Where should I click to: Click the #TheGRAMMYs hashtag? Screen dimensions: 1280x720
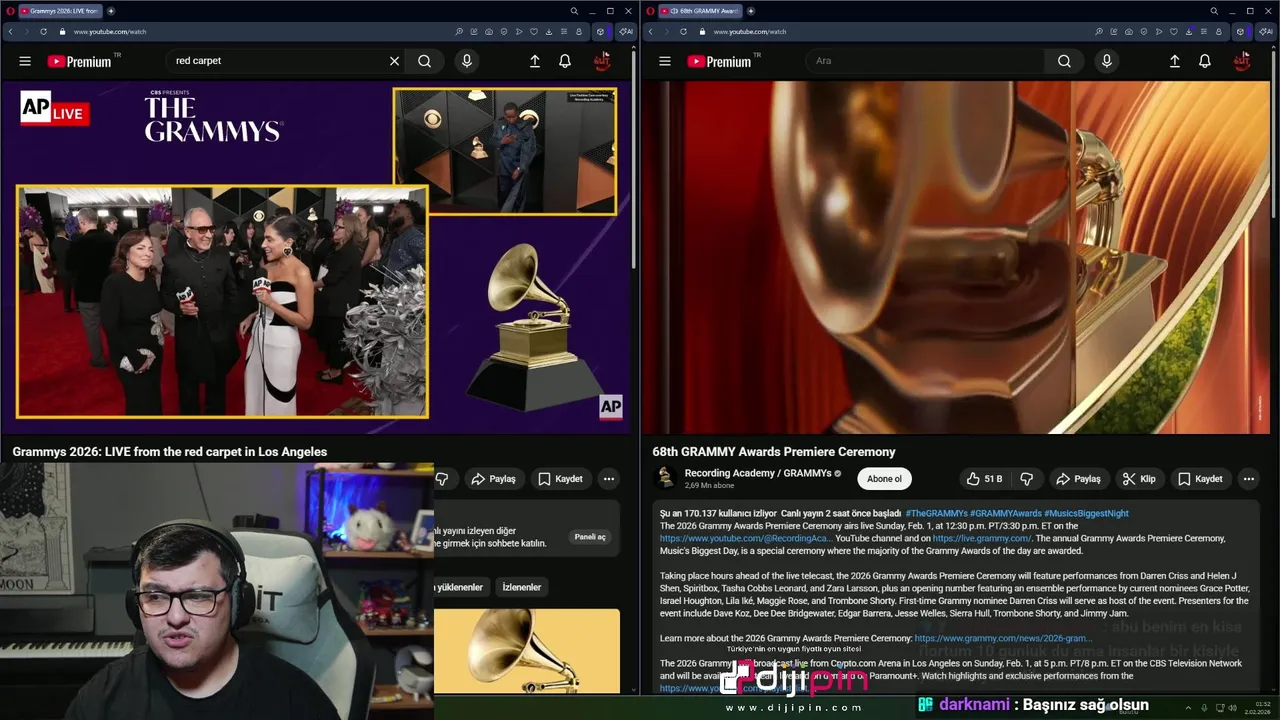pyautogui.click(x=936, y=513)
